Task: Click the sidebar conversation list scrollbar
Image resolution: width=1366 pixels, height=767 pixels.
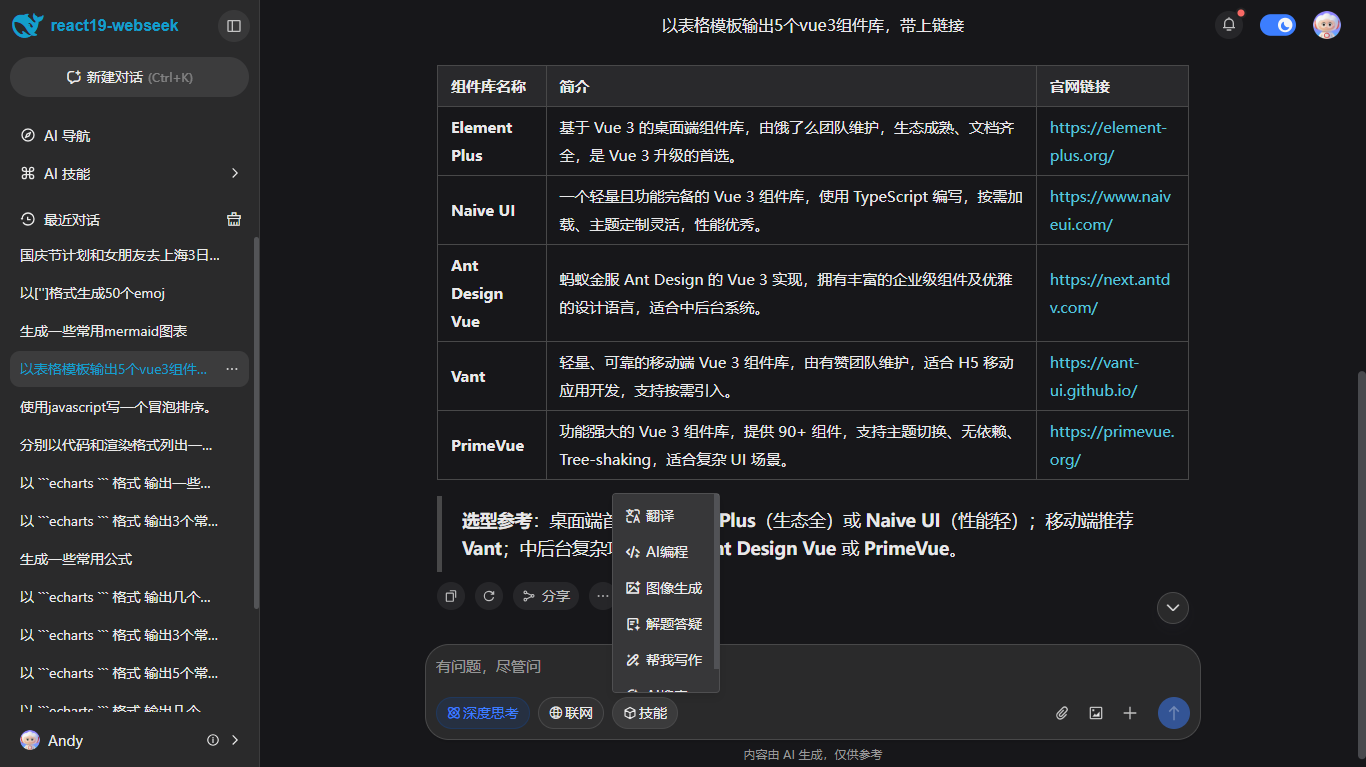Action: [256, 422]
